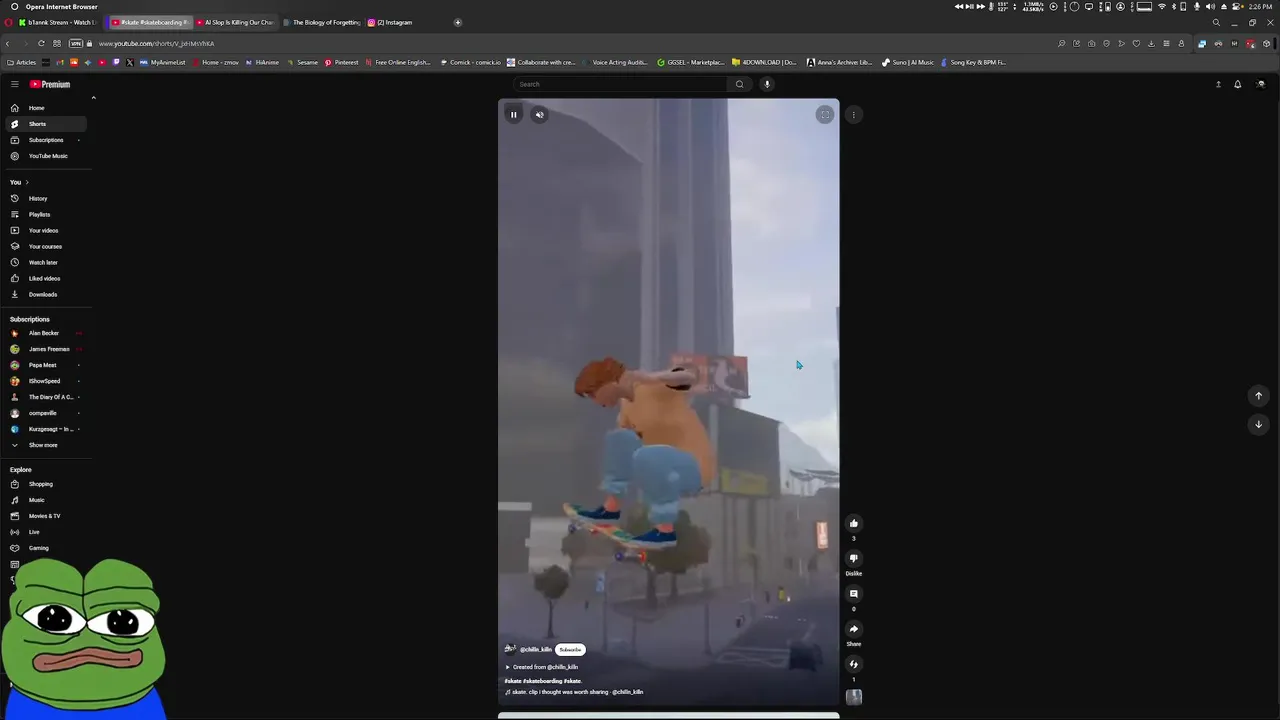Open the YouTube account avatar menu
1280x720 pixels.
coord(1260,84)
